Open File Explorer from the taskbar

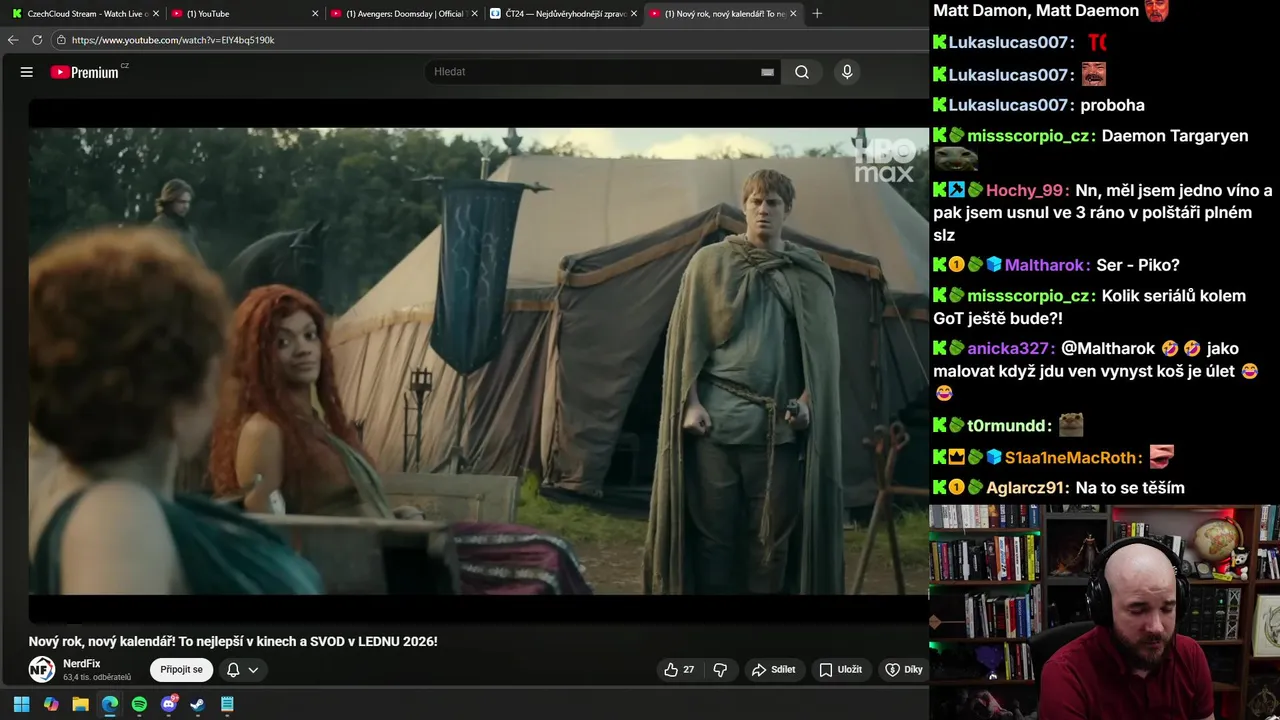[x=80, y=704]
